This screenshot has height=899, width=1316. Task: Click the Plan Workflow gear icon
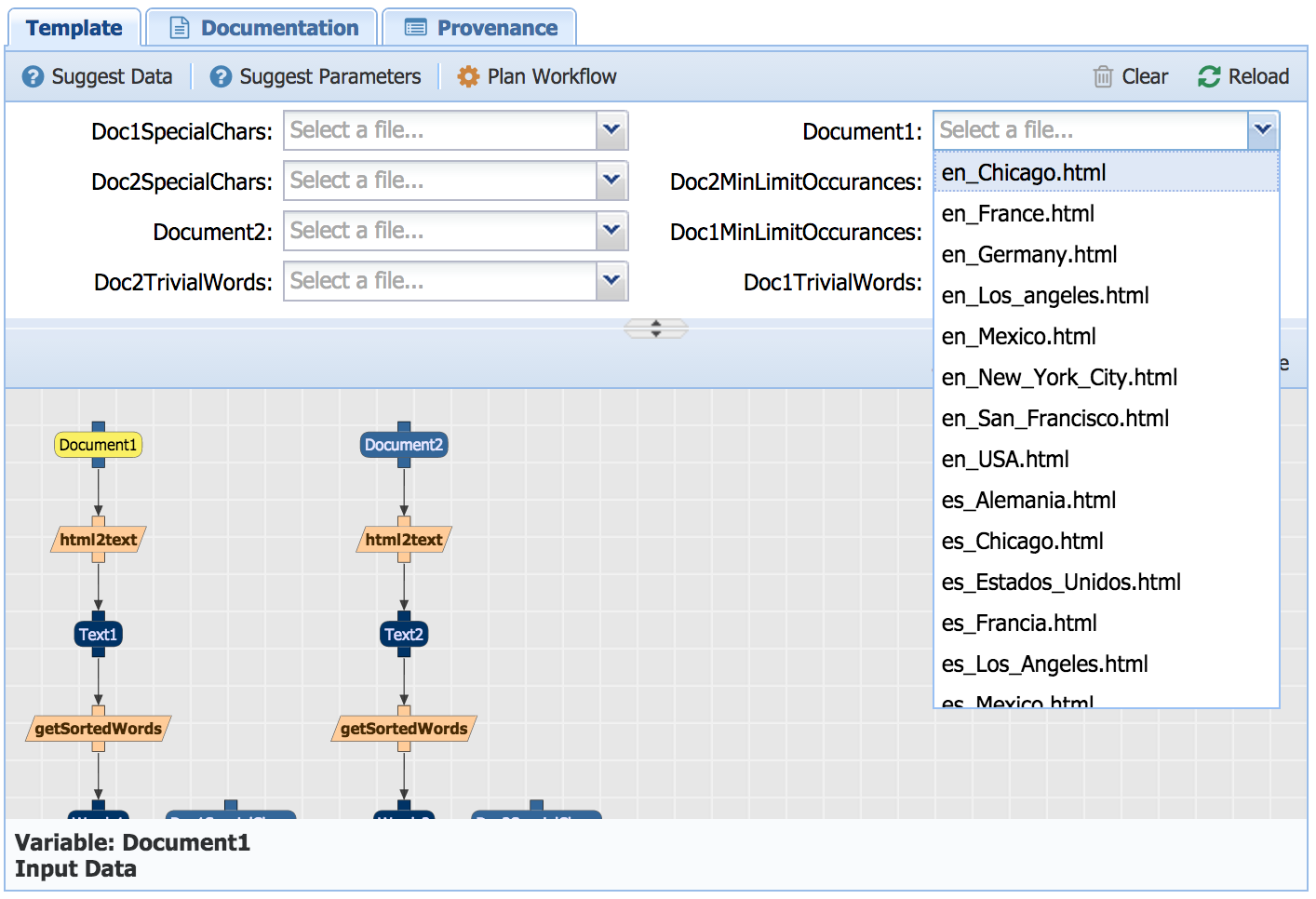tap(468, 76)
